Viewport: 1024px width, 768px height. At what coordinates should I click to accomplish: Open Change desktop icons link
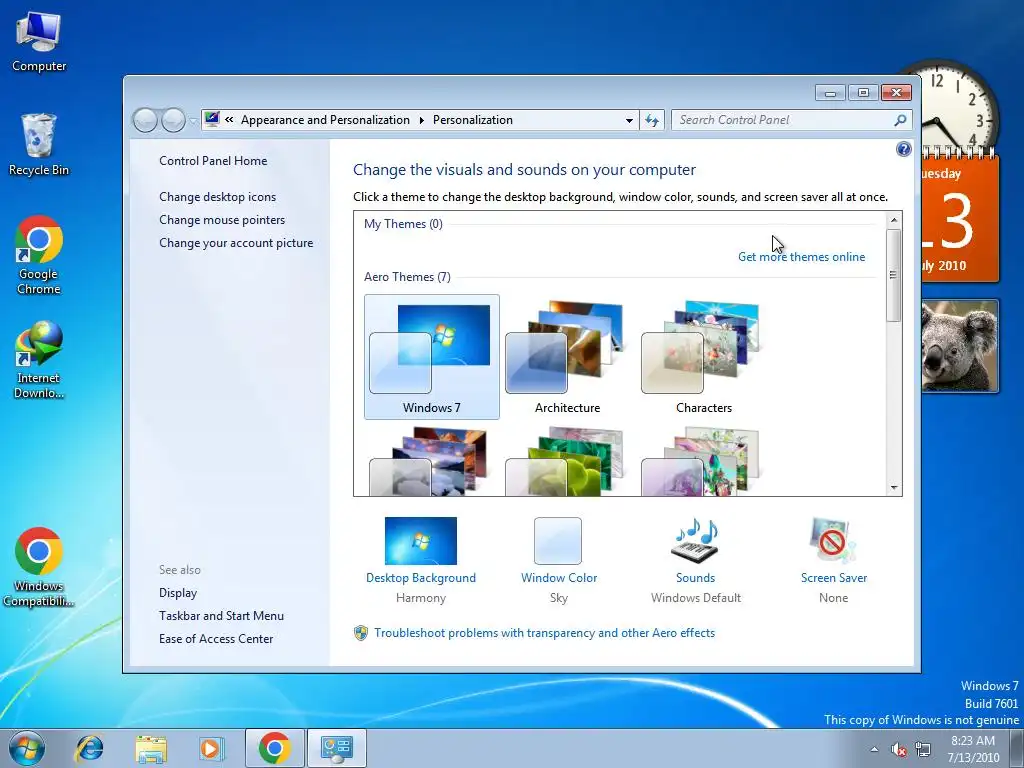tap(217, 197)
